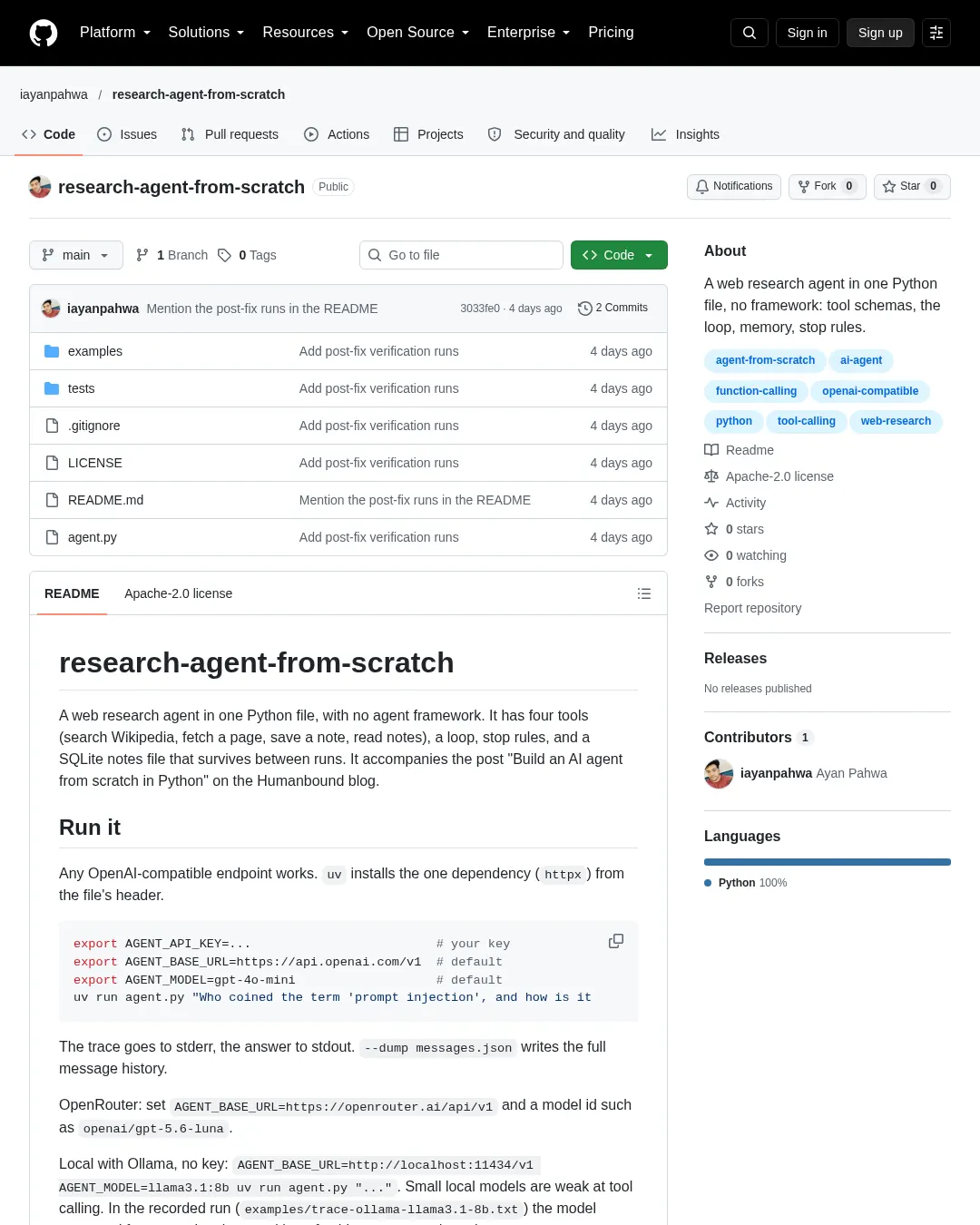Open commit message Mention the post-fix runs
The width and height of the screenshot is (980, 1225).
point(262,309)
